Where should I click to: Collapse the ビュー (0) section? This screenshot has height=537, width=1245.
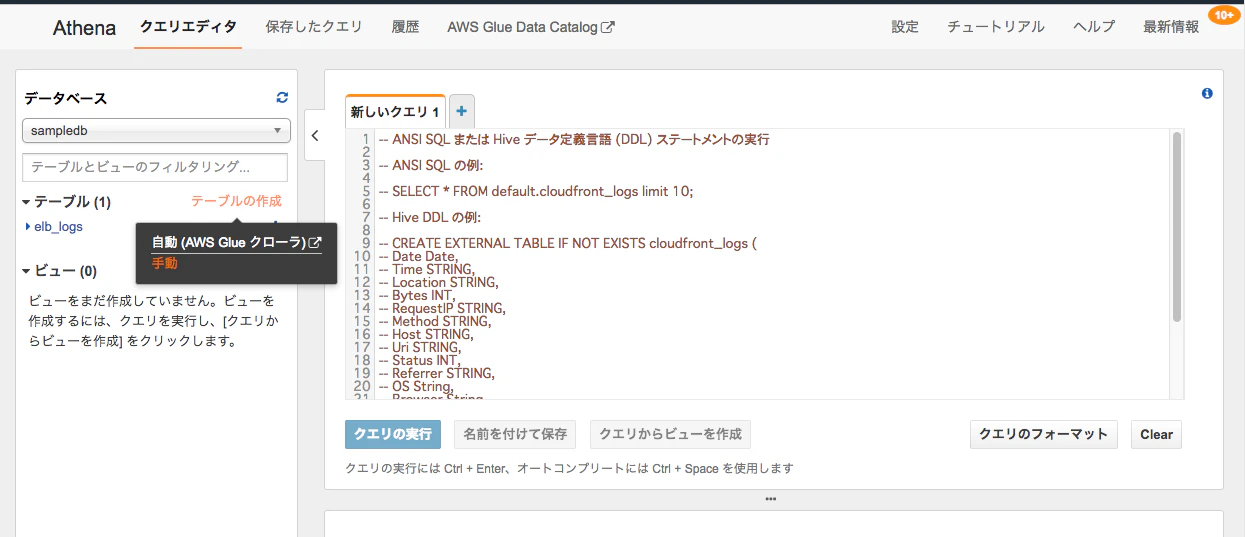[26, 271]
